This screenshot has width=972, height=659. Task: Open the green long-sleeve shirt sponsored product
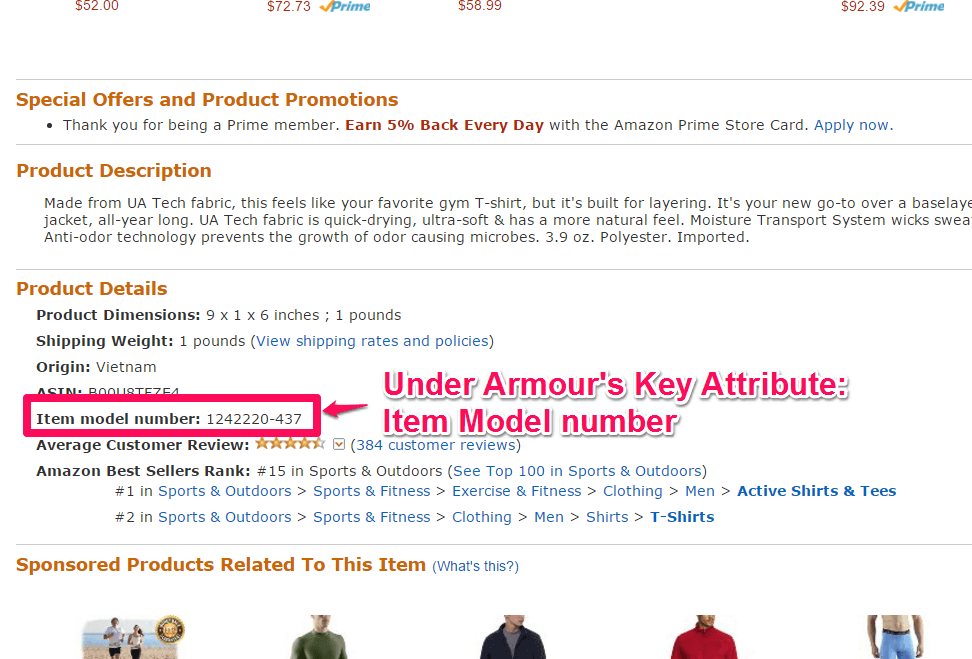tap(320, 637)
